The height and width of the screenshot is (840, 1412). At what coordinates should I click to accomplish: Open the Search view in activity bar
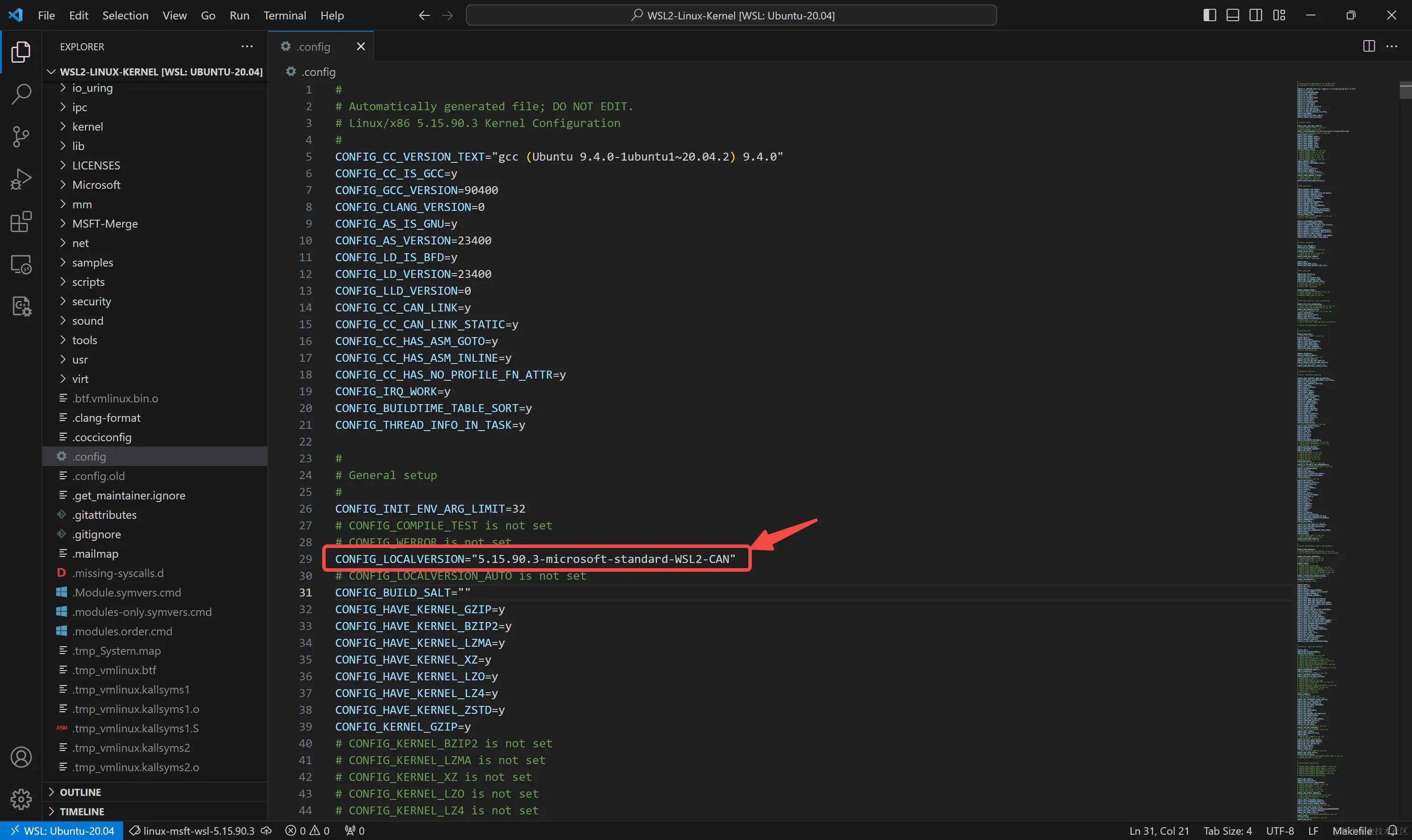pyautogui.click(x=21, y=94)
